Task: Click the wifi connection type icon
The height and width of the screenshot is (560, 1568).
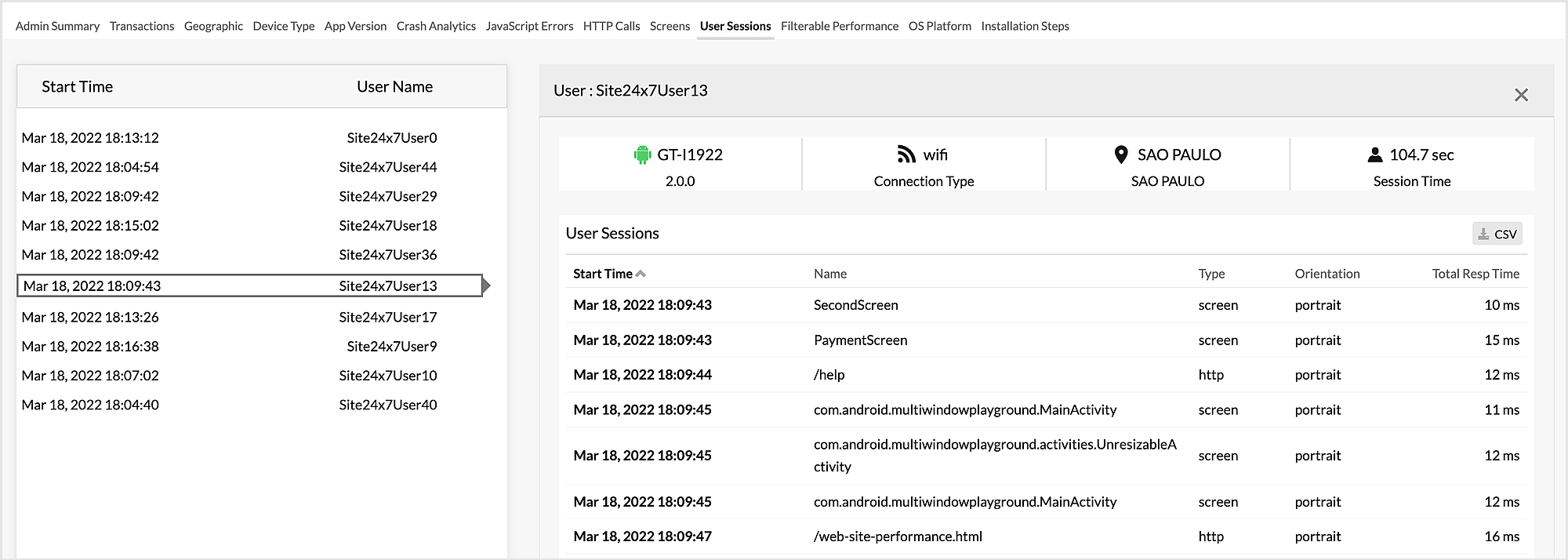Action: [x=906, y=155]
